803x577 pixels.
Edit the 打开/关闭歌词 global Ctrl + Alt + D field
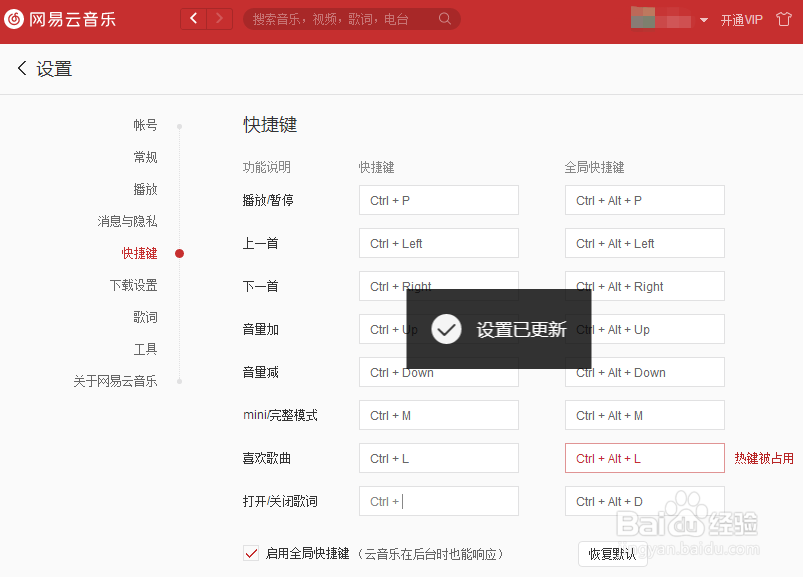(645, 501)
